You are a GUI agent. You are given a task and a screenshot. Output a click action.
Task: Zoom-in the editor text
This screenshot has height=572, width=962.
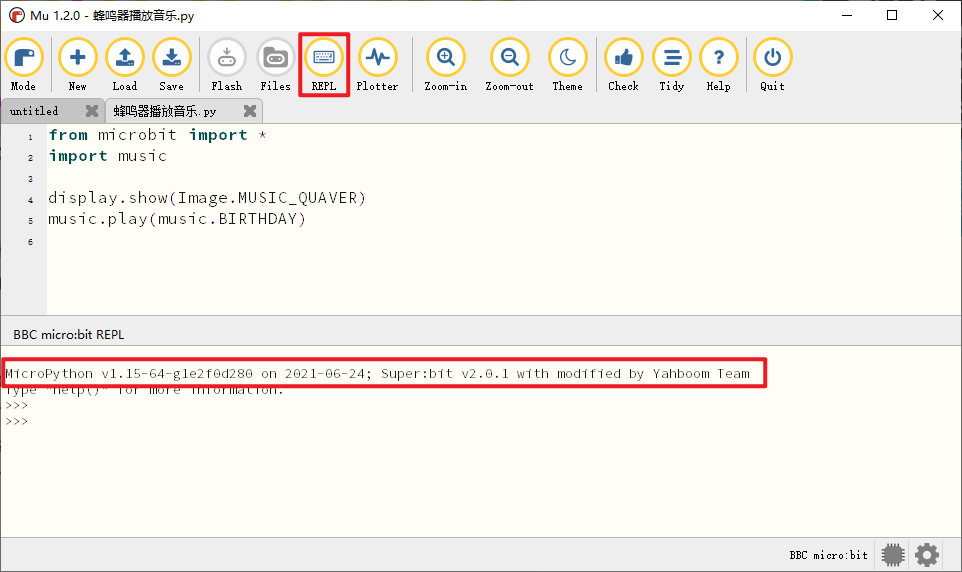[445, 64]
